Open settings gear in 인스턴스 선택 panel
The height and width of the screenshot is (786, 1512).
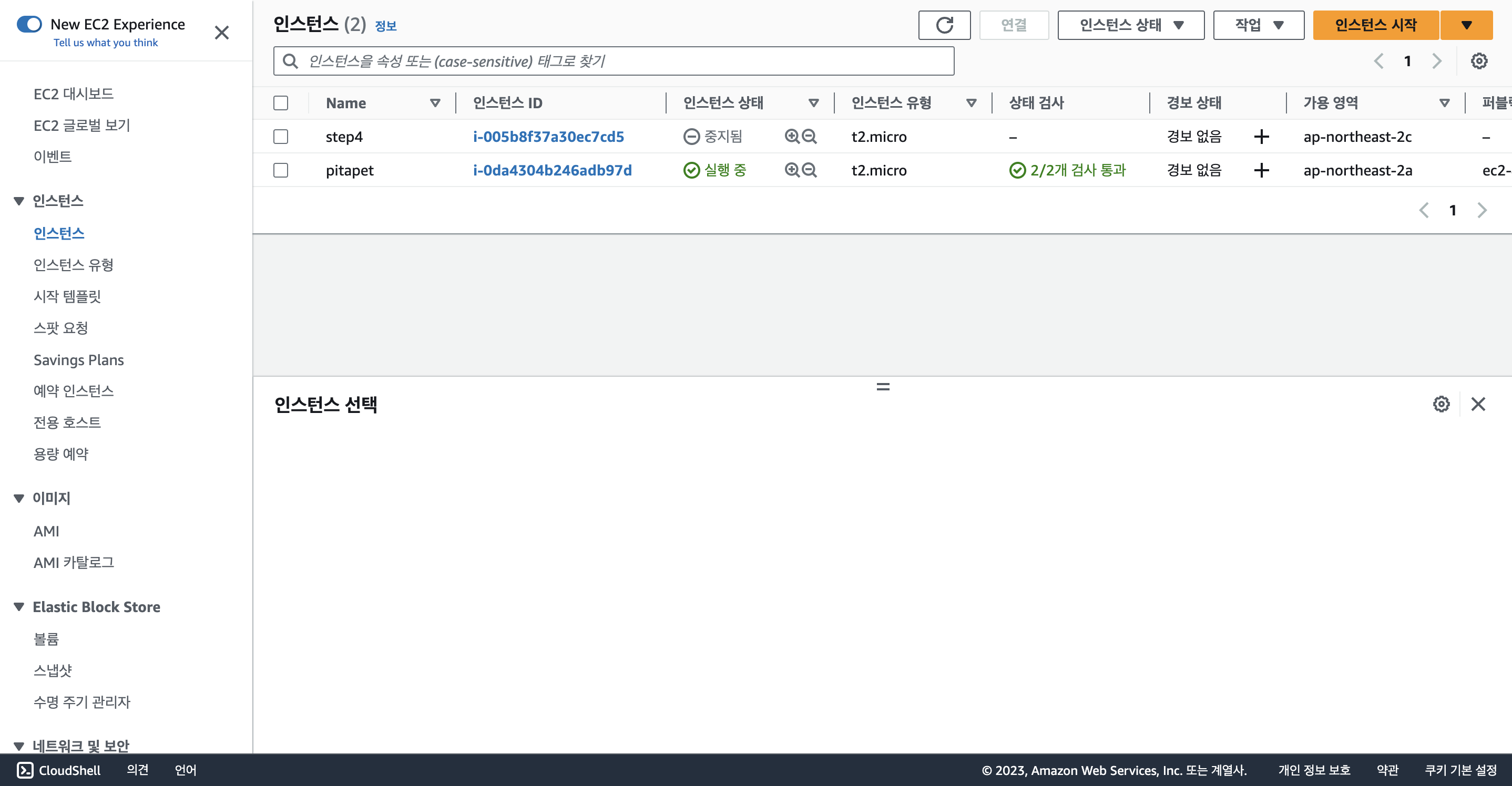pyautogui.click(x=1441, y=404)
